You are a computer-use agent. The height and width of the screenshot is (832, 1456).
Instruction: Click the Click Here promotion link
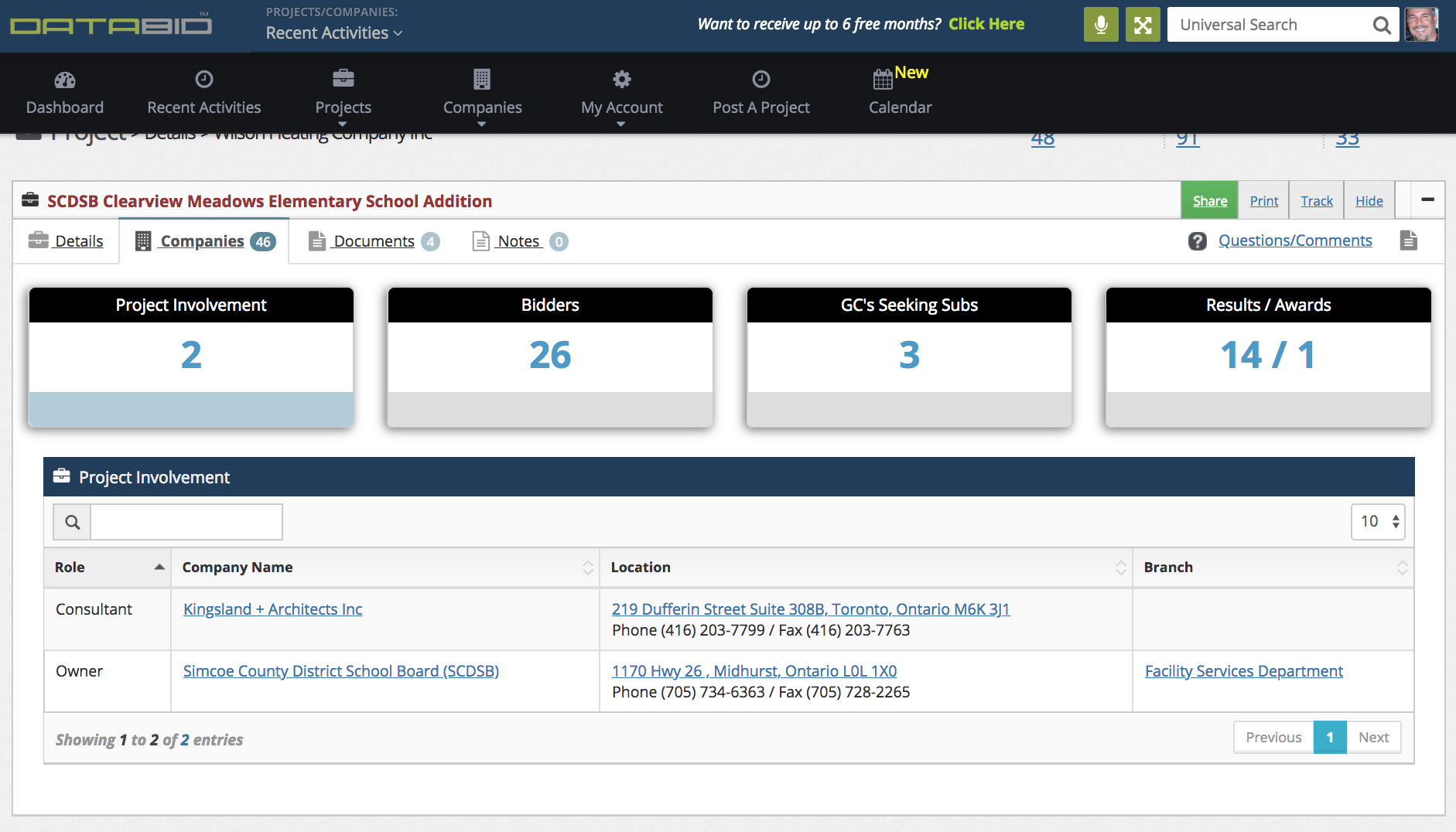coord(986,24)
